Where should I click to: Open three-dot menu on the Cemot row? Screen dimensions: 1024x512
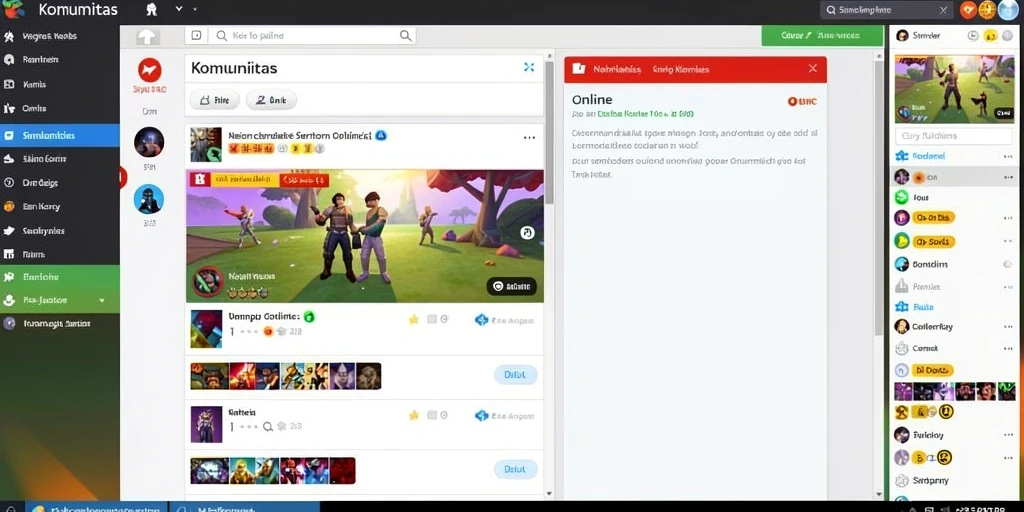(1008, 349)
